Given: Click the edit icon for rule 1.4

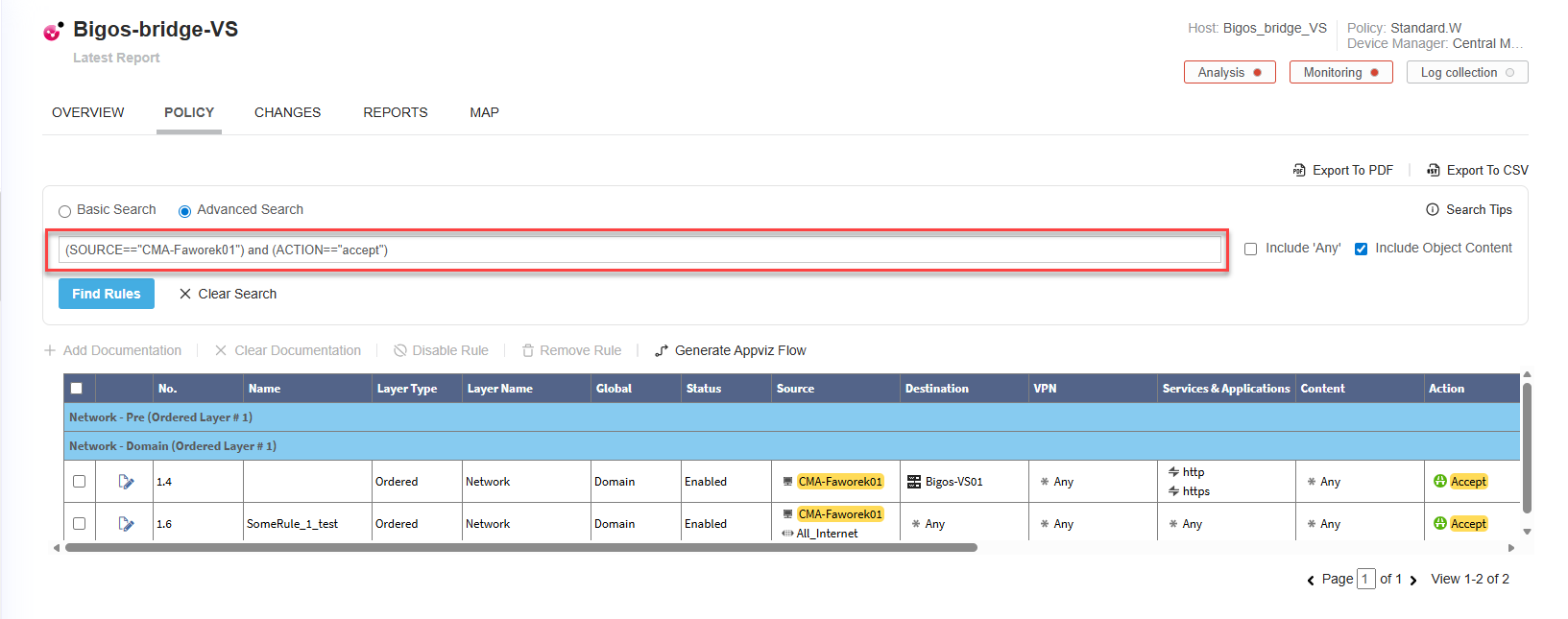Looking at the screenshot, I should (126, 482).
